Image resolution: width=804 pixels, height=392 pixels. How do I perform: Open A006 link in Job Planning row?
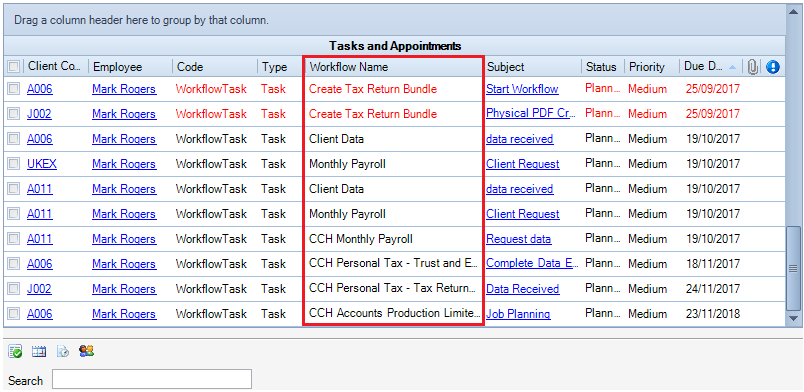[39, 313]
